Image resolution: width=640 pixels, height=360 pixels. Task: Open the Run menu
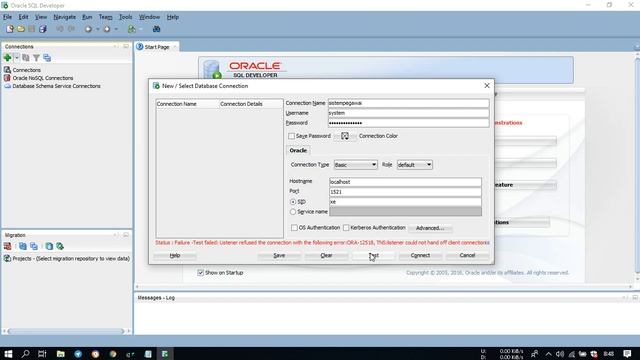(x=87, y=17)
